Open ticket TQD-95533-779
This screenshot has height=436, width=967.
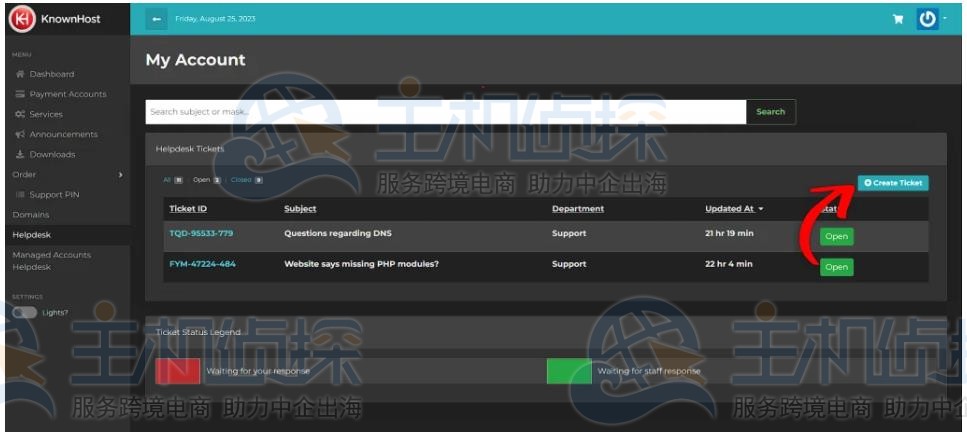201,234
